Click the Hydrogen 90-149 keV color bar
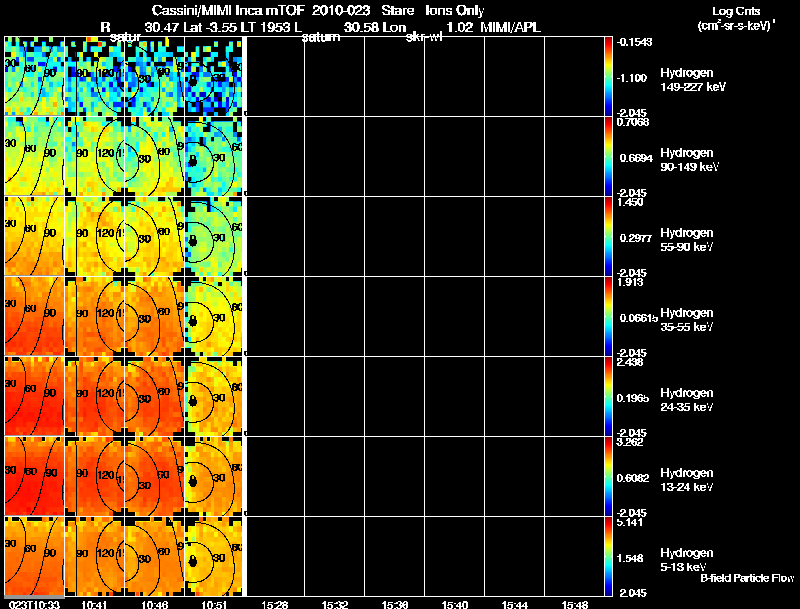 609,156
